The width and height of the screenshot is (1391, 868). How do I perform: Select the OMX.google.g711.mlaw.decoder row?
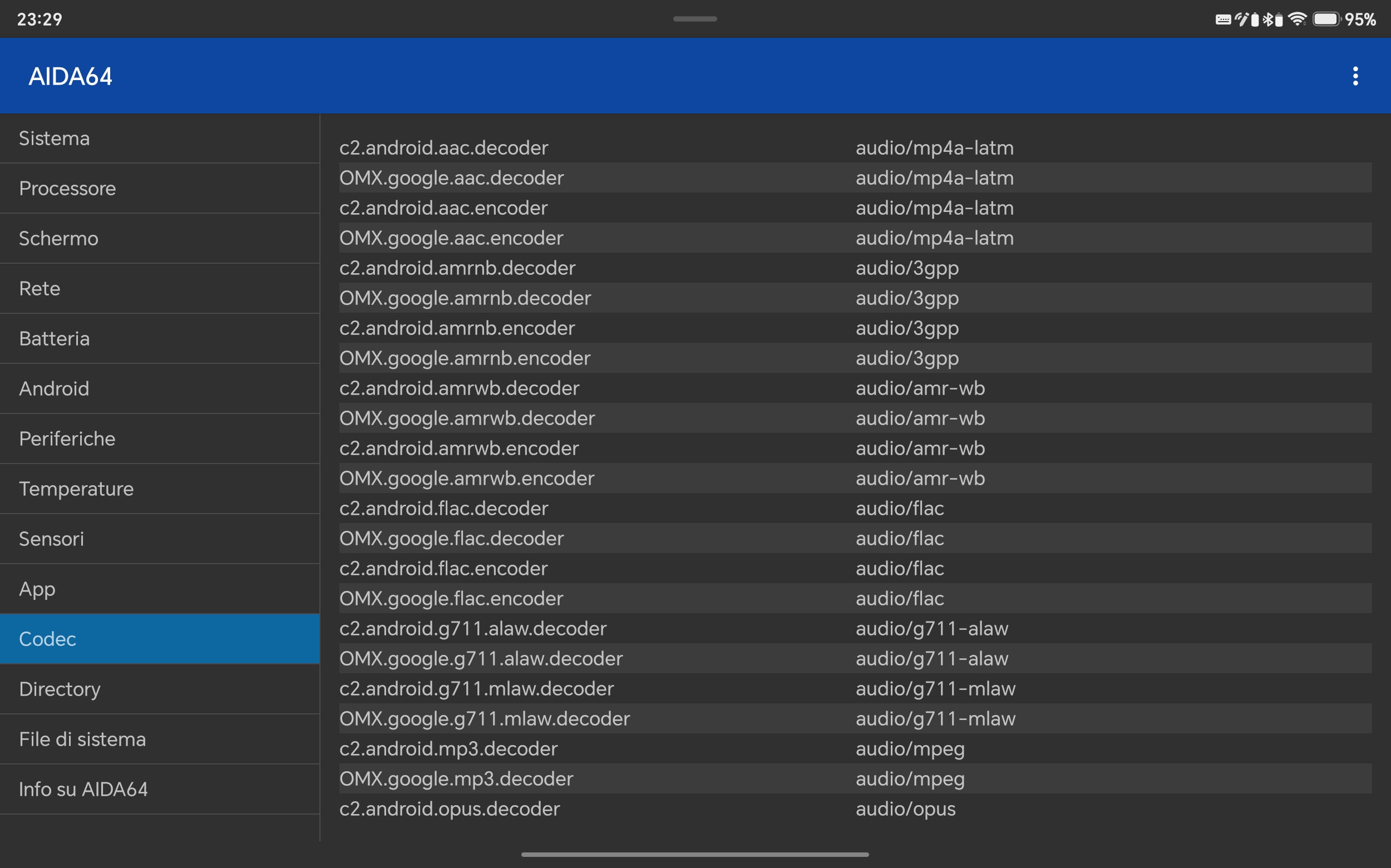855,718
